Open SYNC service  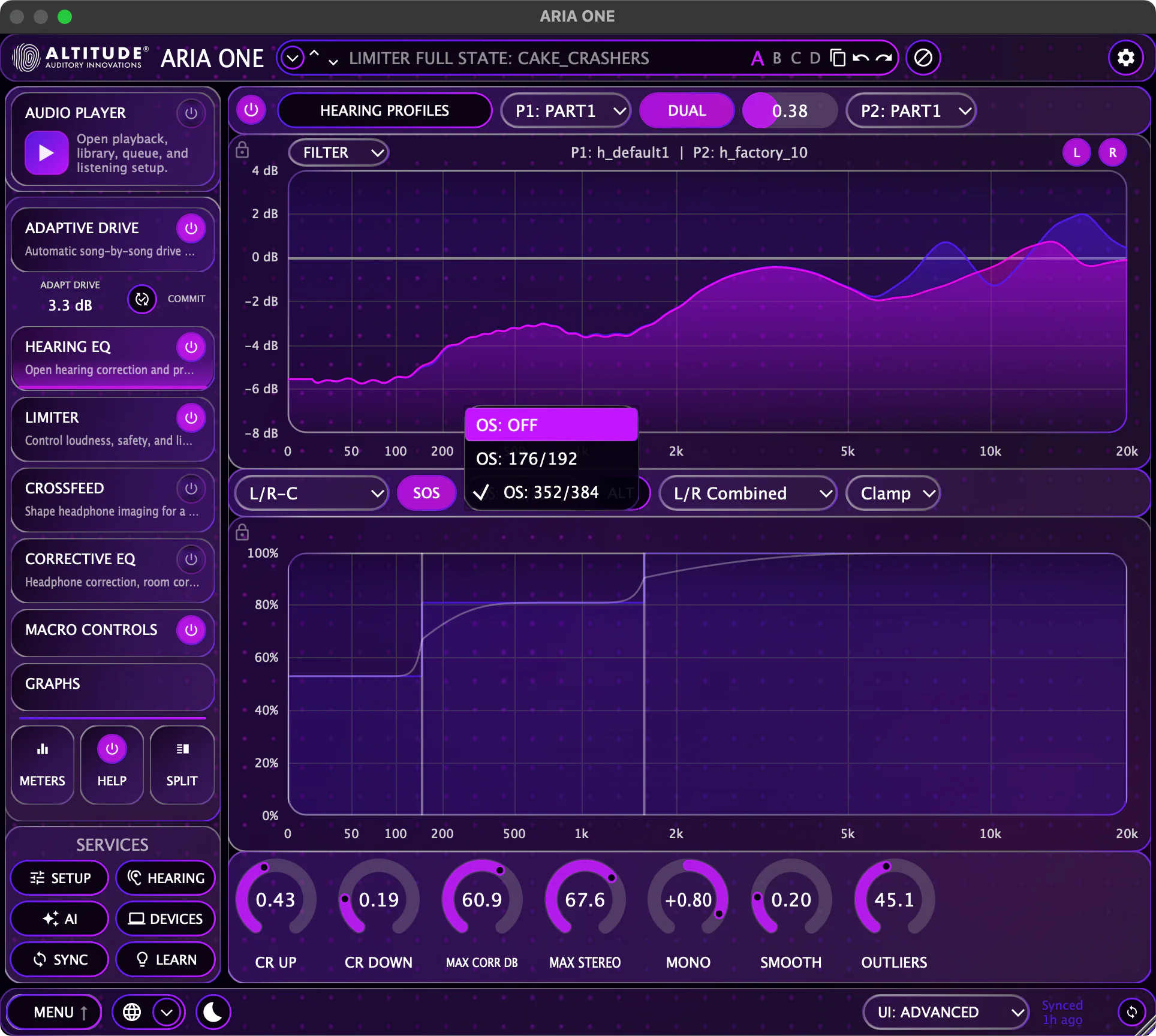pyautogui.click(x=59, y=959)
